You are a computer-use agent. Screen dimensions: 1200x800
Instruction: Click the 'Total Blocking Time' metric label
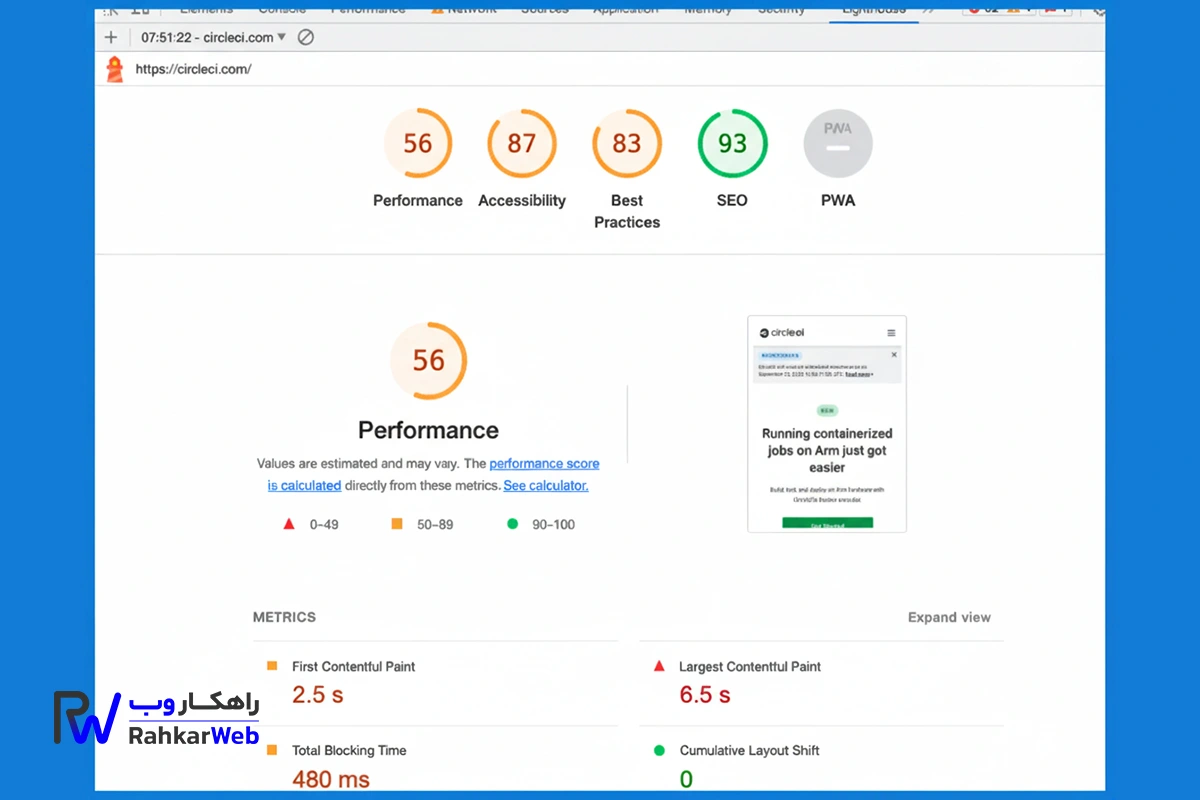[349, 750]
